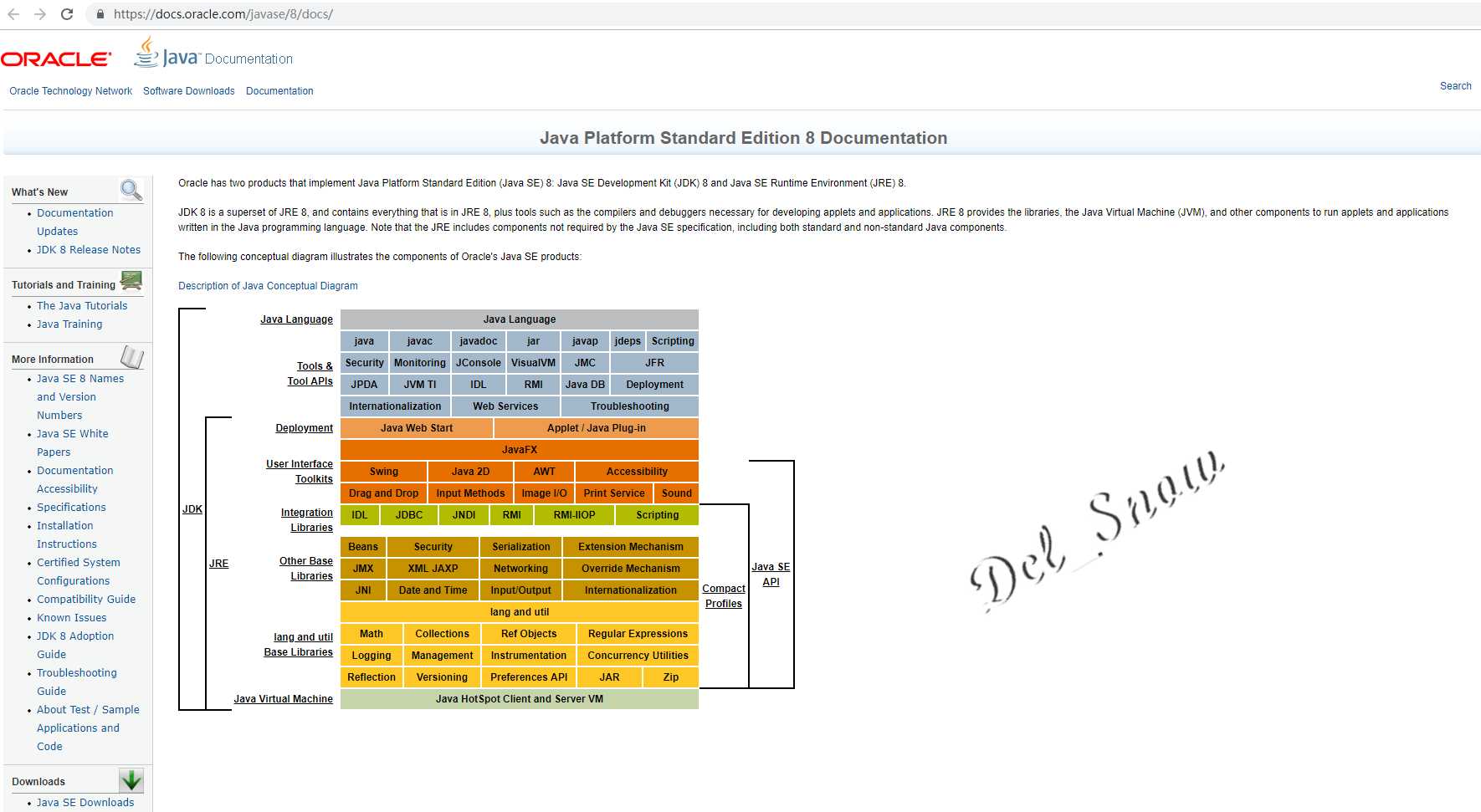Click the Oracle logo

pyautogui.click(x=56, y=59)
